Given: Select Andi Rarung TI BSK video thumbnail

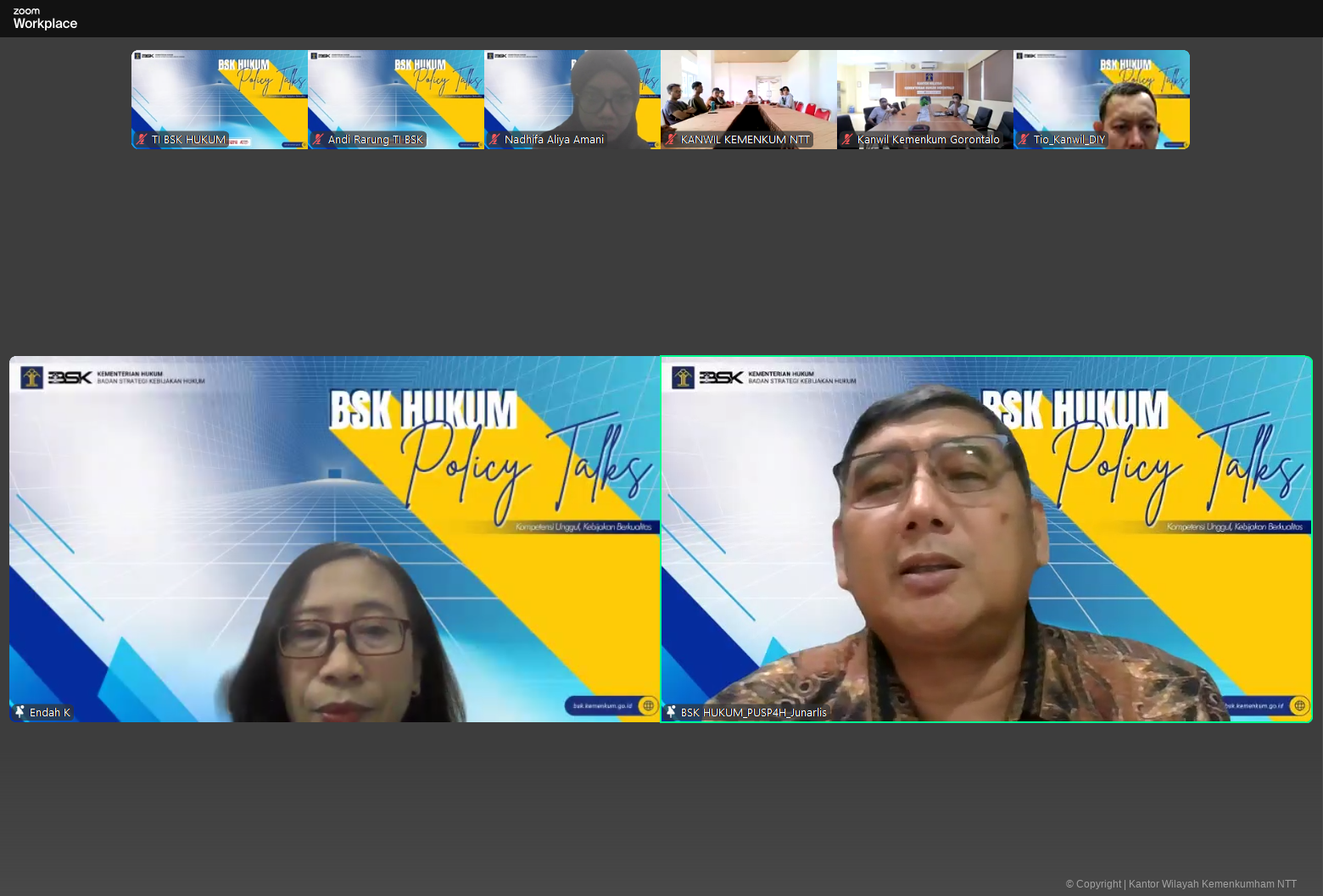Looking at the screenshot, I should (x=396, y=93).
